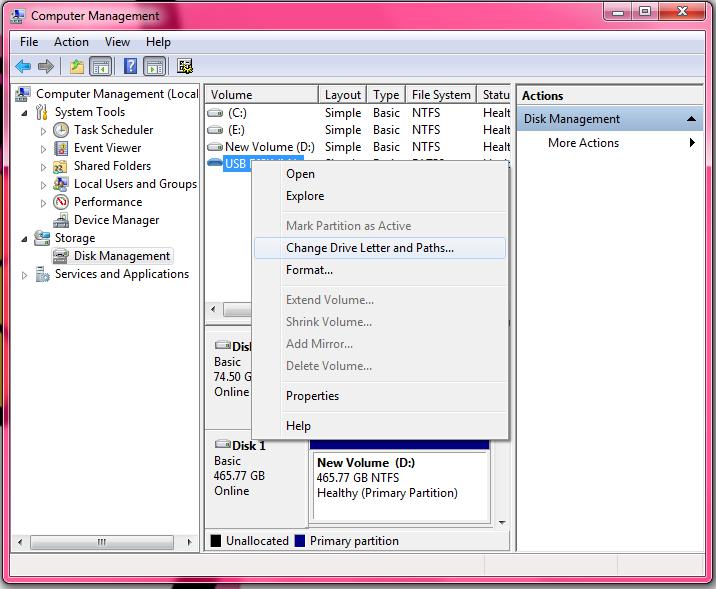Expand the Local Users and Groups node
Image resolution: width=716 pixels, height=589 pixels.
(43, 184)
